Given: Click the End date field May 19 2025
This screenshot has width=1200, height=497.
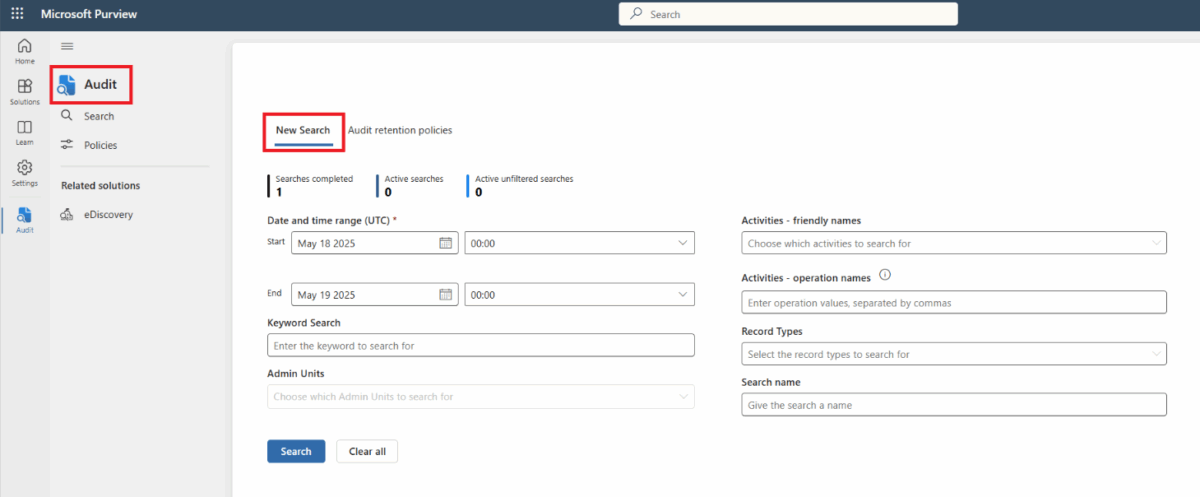Looking at the screenshot, I should 375,294.
